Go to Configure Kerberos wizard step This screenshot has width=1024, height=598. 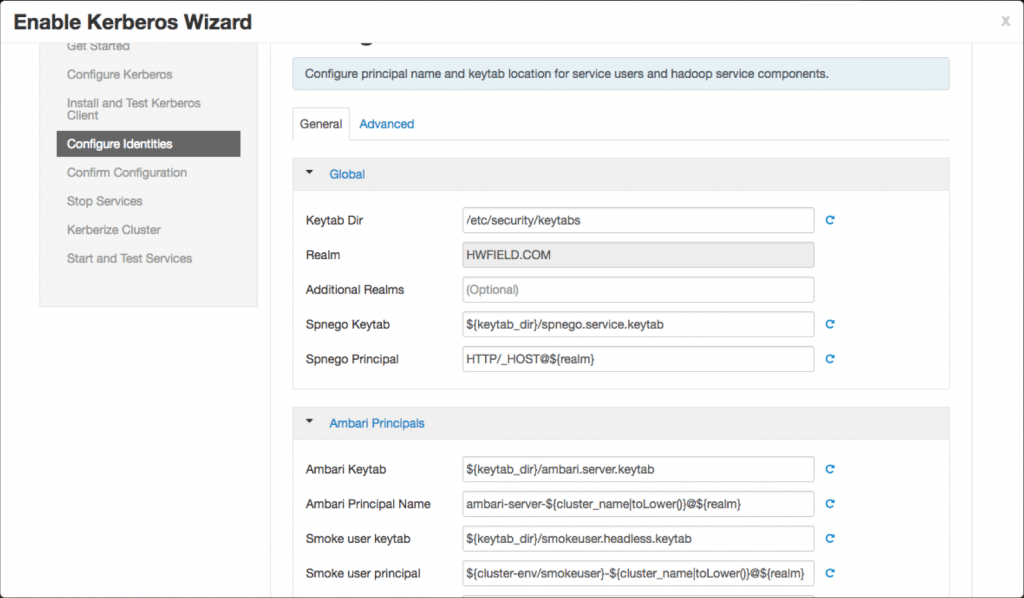(120, 75)
